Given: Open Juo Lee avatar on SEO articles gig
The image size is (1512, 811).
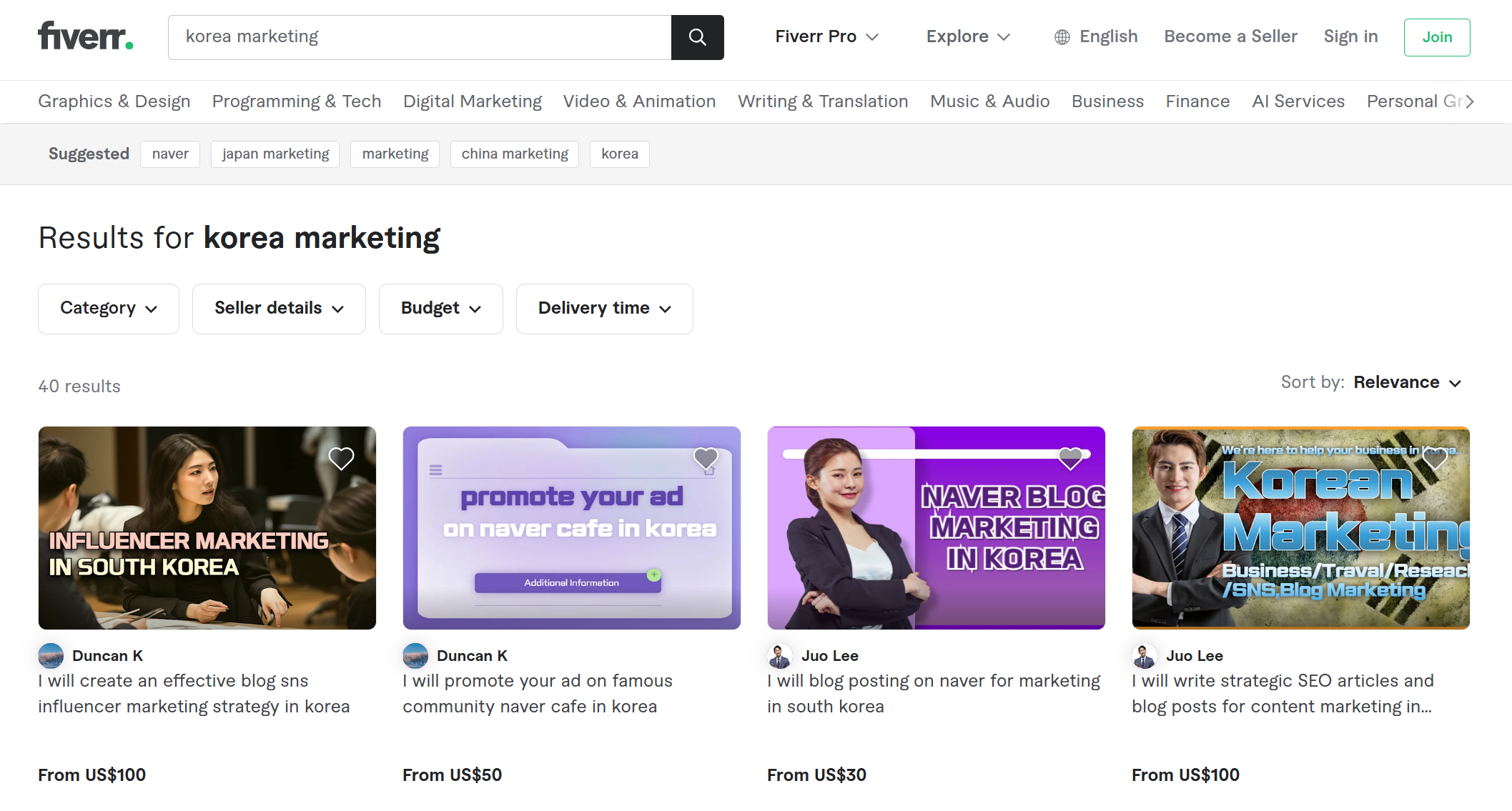Looking at the screenshot, I should [1145, 655].
